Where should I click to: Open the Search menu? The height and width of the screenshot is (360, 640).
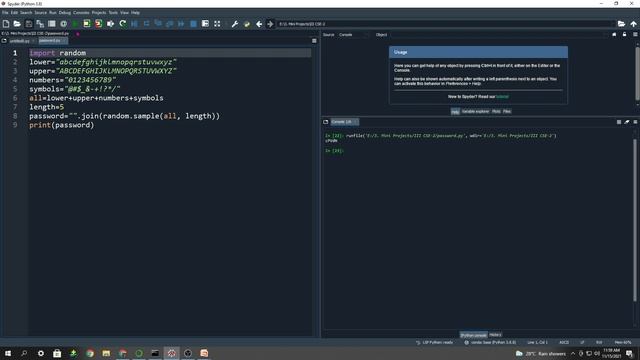[26, 13]
